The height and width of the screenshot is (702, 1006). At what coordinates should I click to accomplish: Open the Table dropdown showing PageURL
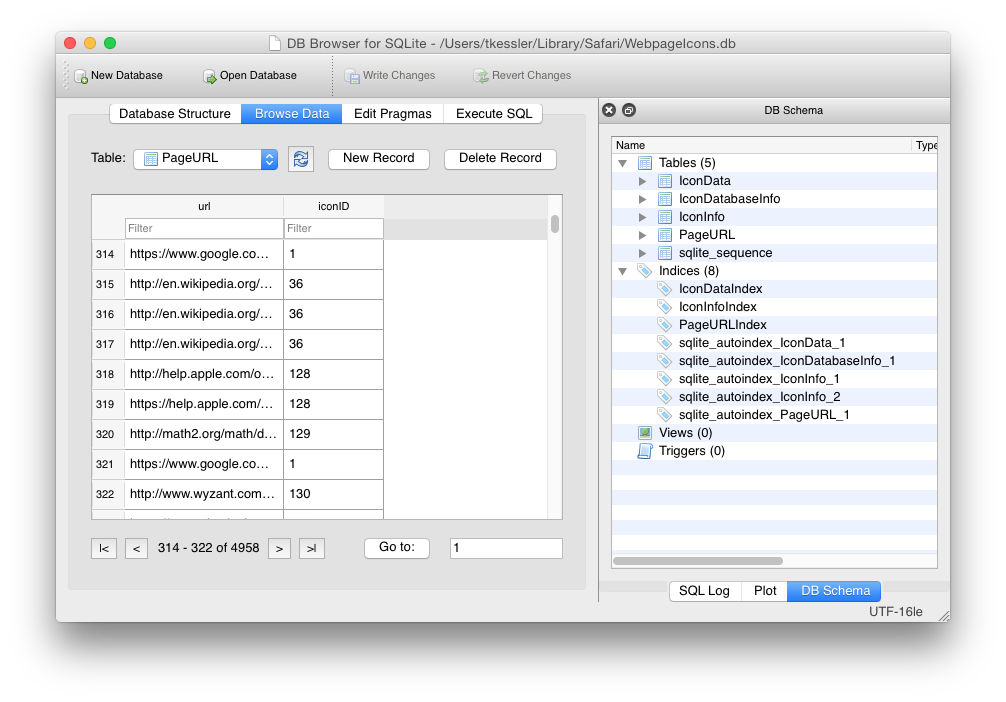tap(205, 158)
